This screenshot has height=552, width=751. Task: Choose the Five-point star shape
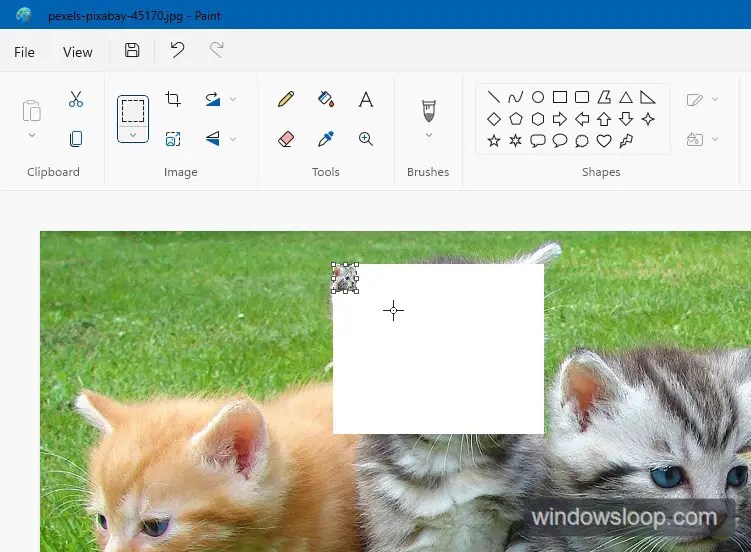(x=493, y=140)
